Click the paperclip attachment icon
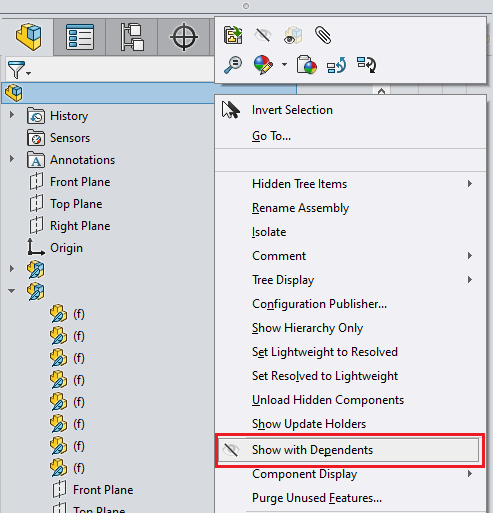Screen dimensions: 493x513 coord(323,35)
